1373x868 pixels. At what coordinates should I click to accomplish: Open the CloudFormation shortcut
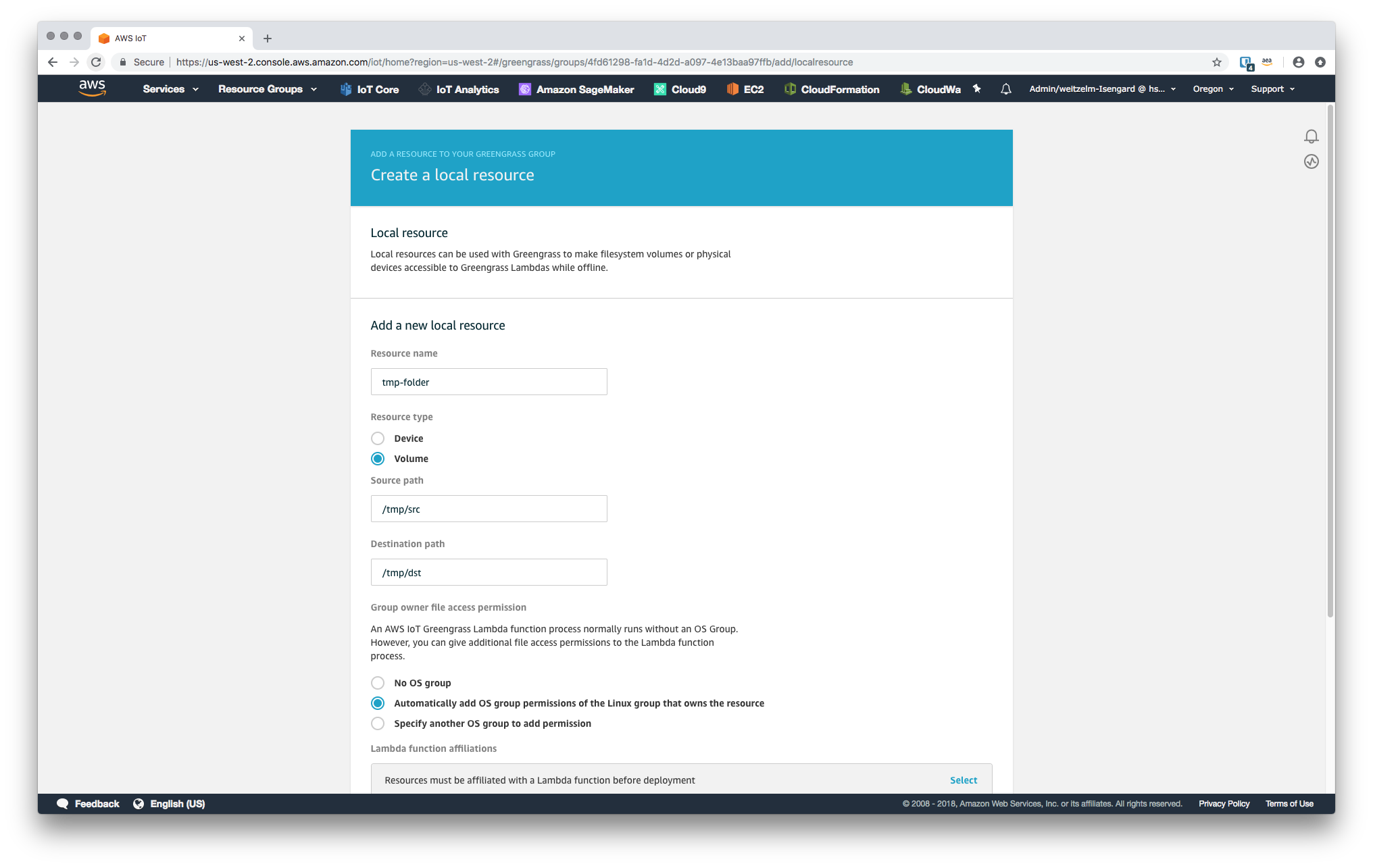[x=831, y=89]
